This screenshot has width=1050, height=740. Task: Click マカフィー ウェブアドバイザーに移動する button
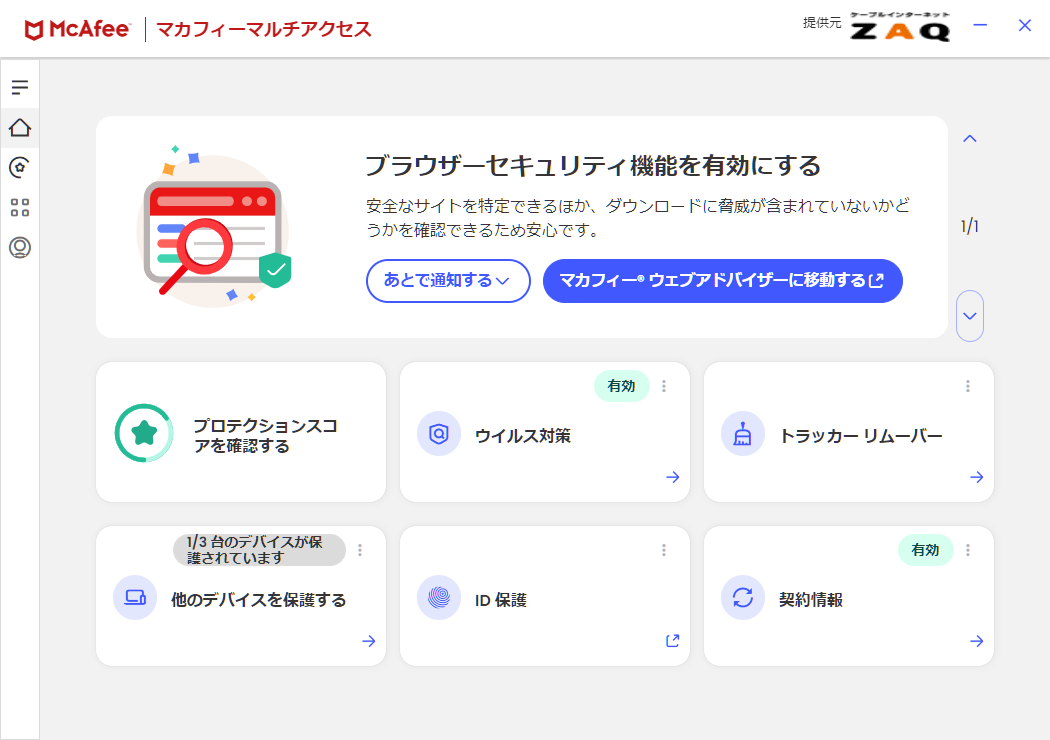coord(723,281)
